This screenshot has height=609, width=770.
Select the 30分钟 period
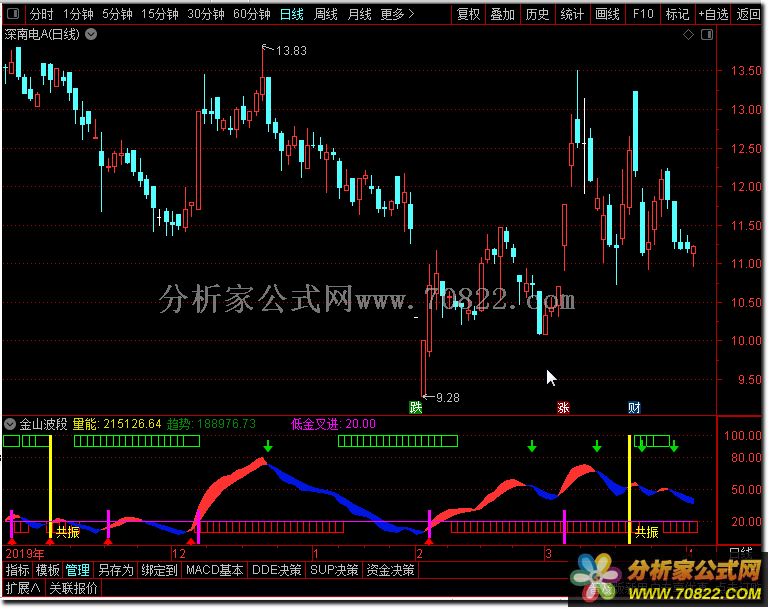pyautogui.click(x=206, y=14)
